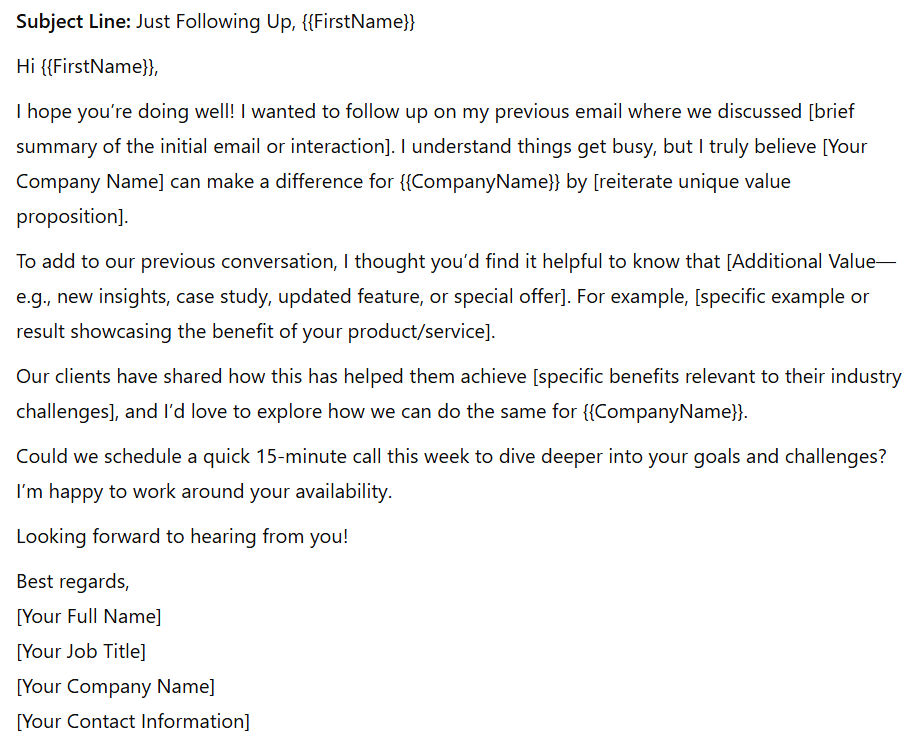
Task: Click {{FirstName}} placeholder in the subject line
Action: pos(358,22)
